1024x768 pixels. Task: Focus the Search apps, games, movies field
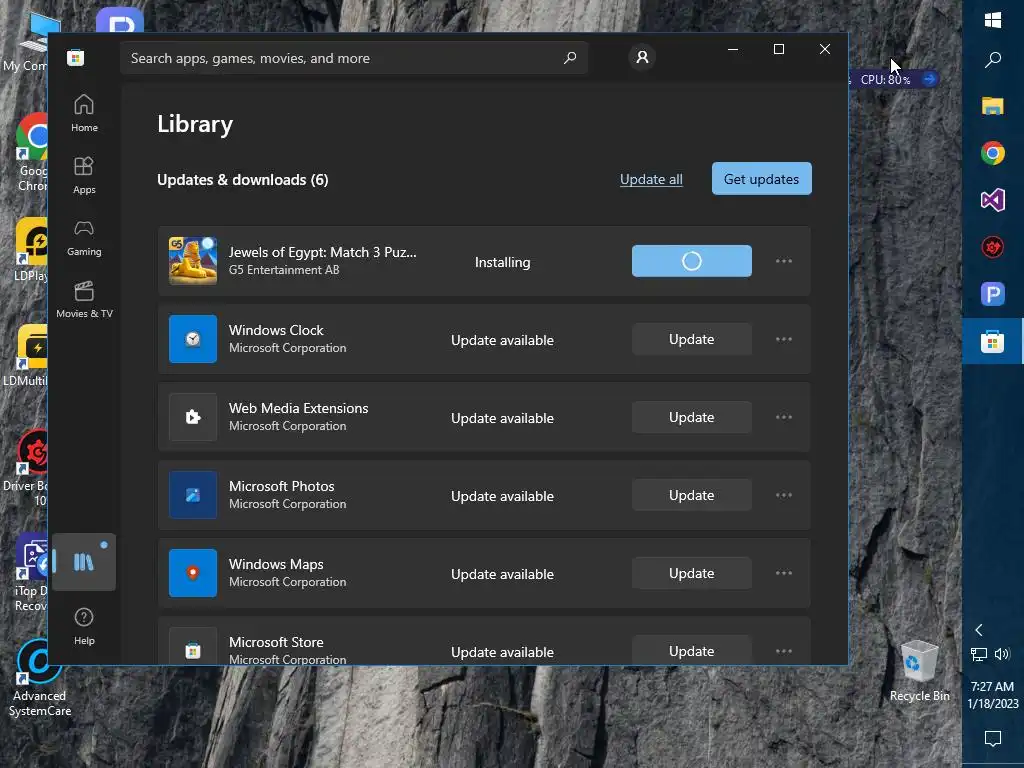pyautogui.click(x=353, y=58)
